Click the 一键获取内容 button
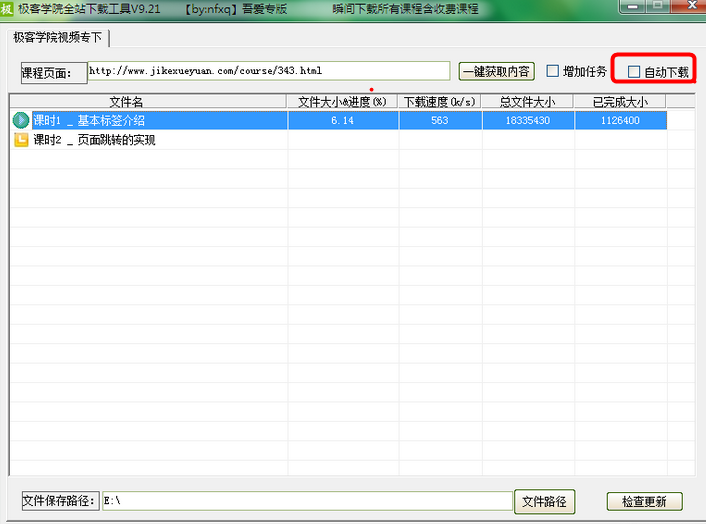Viewport: 706px width, 524px height. [x=496, y=72]
